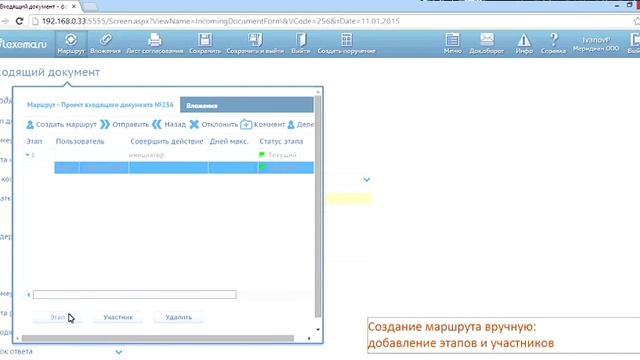Open Вложения paperclip icon in toolbar

coord(105,44)
